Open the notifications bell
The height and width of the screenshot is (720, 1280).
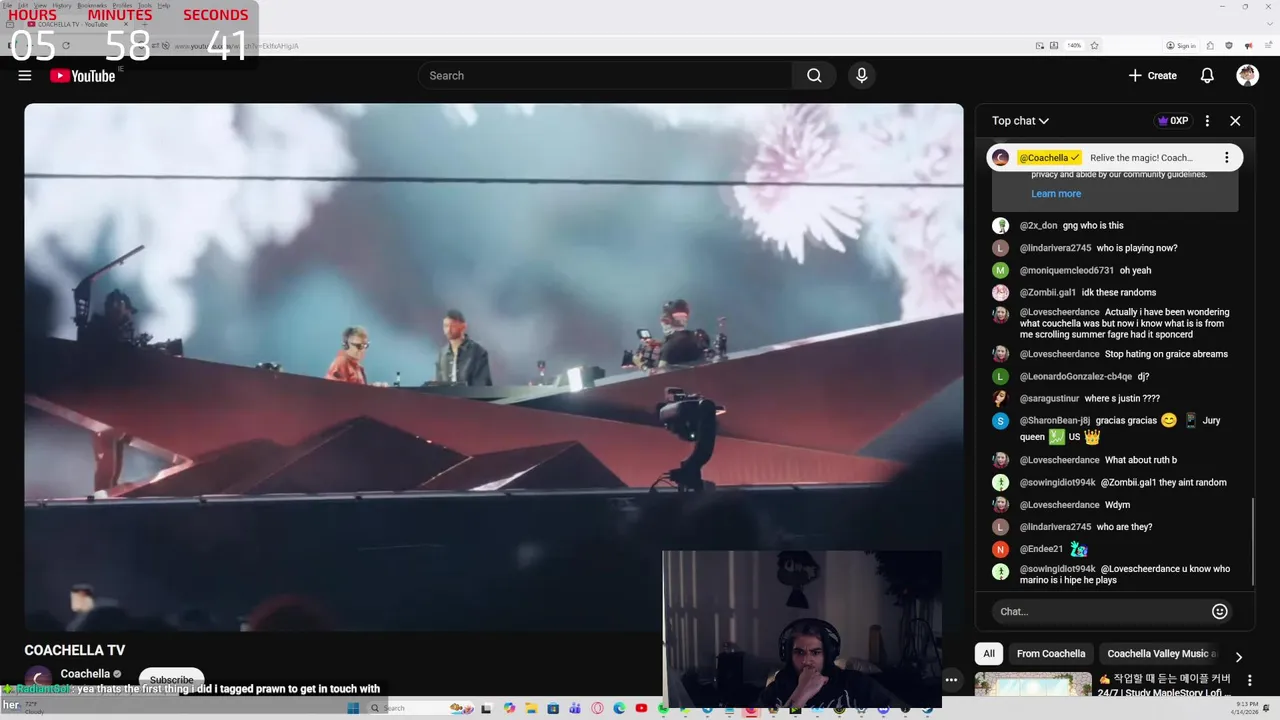coord(1207,76)
